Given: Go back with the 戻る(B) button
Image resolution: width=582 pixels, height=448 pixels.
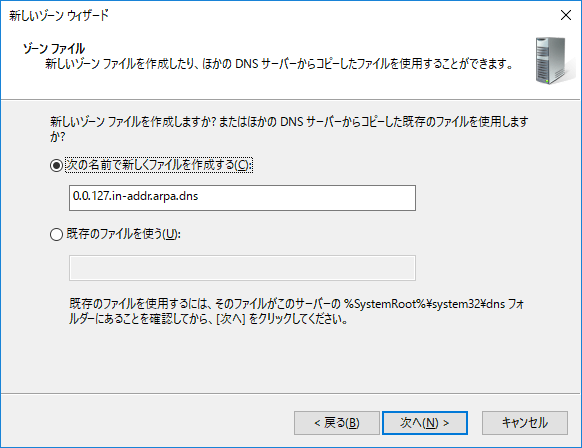Looking at the screenshot, I should pos(337,423).
